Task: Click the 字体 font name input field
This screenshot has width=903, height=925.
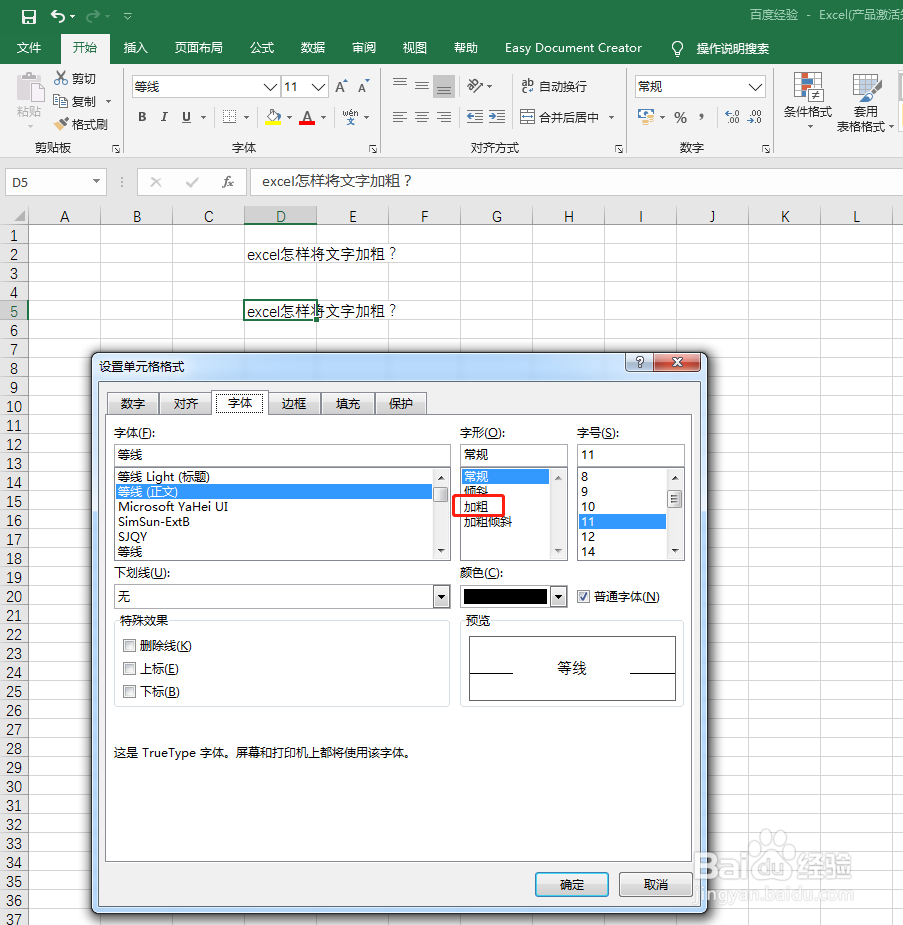Action: [282, 455]
